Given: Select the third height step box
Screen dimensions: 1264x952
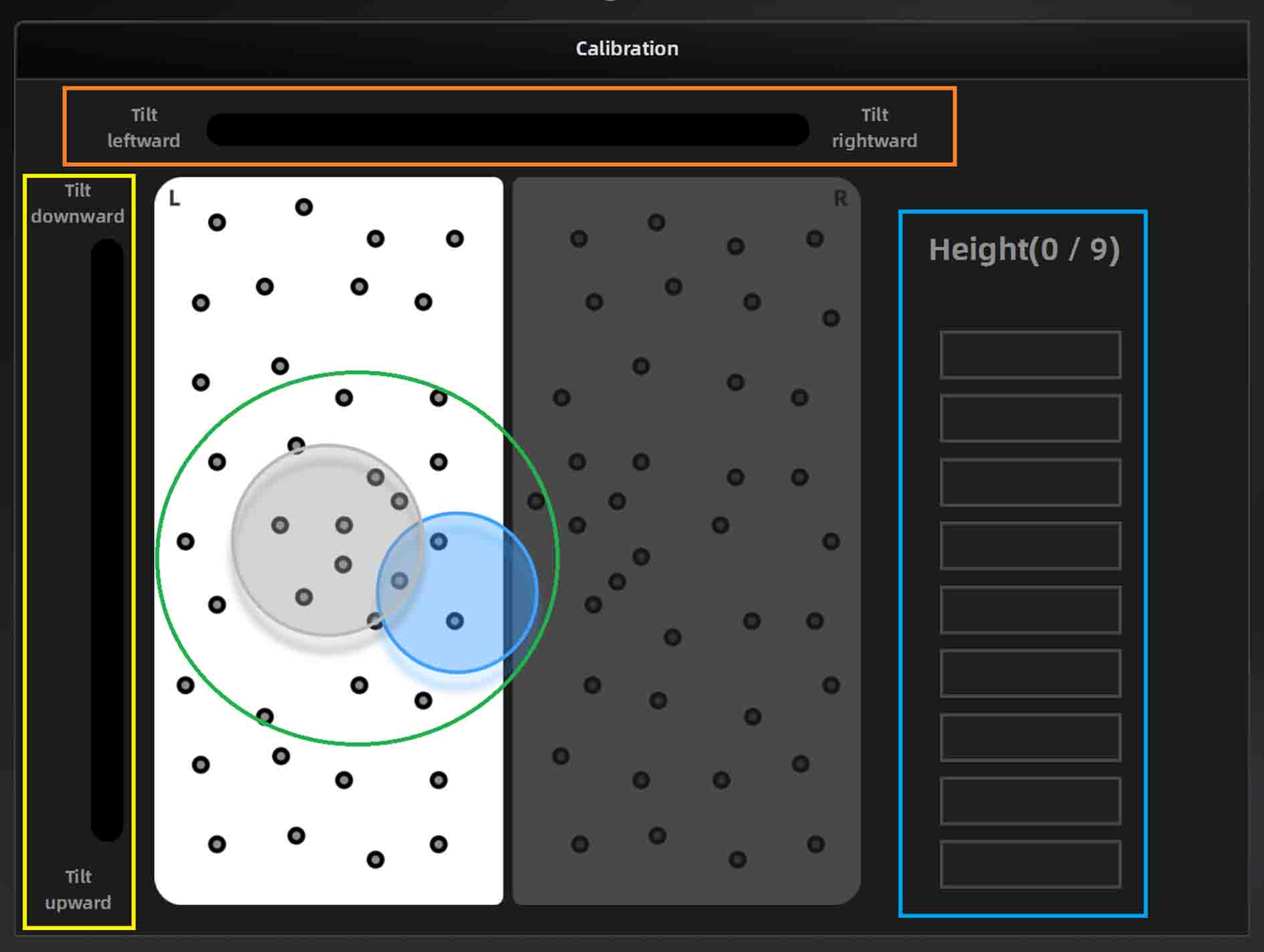Looking at the screenshot, I should (1029, 482).
